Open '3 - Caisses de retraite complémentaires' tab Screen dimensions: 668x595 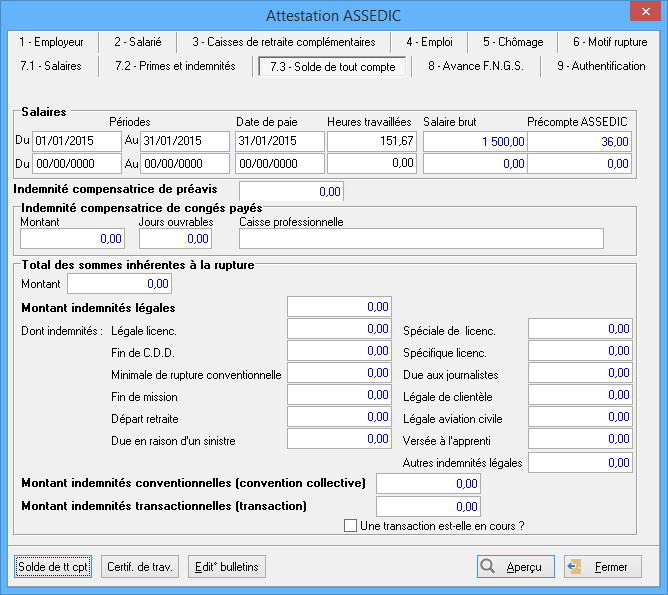(x=283, y=42)
